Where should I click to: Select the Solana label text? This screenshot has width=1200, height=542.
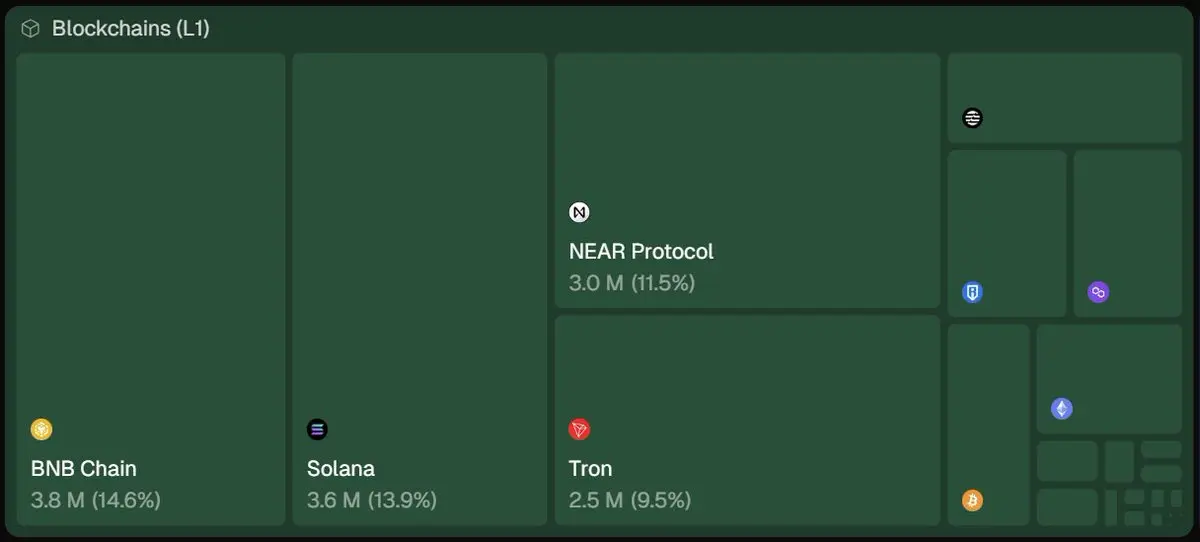pyautogui.click(x=341, y=468)
